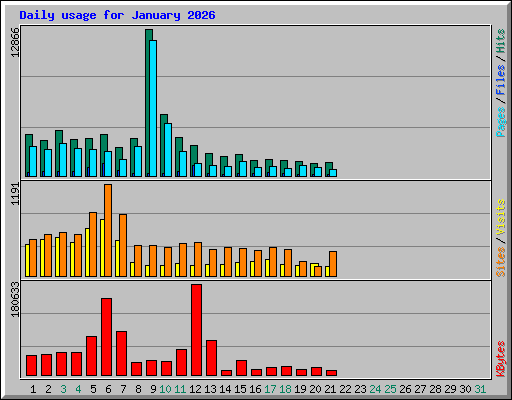The width and height of the screenshot is (512, 400).
Task: Click day 12 on the x-axis
Action: [195, 389]
